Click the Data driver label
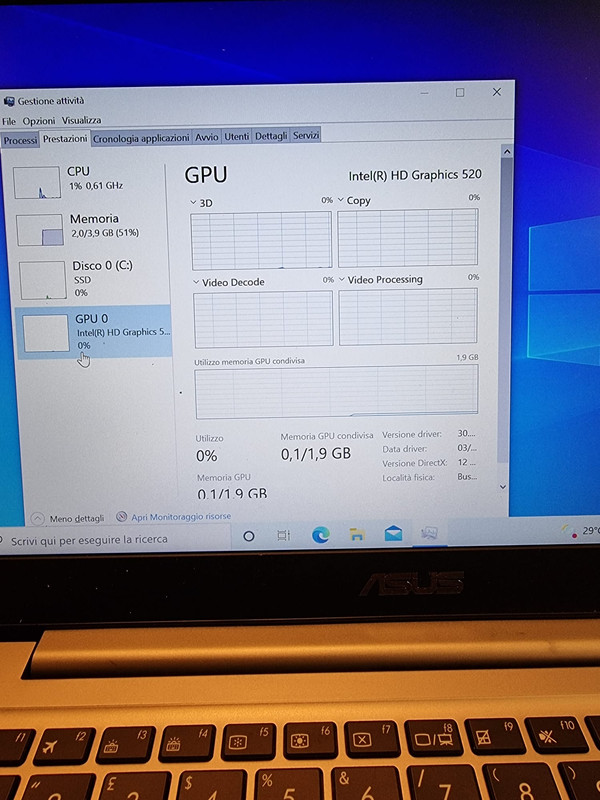Screen dimensions: 600x800 tap(405, 449)
